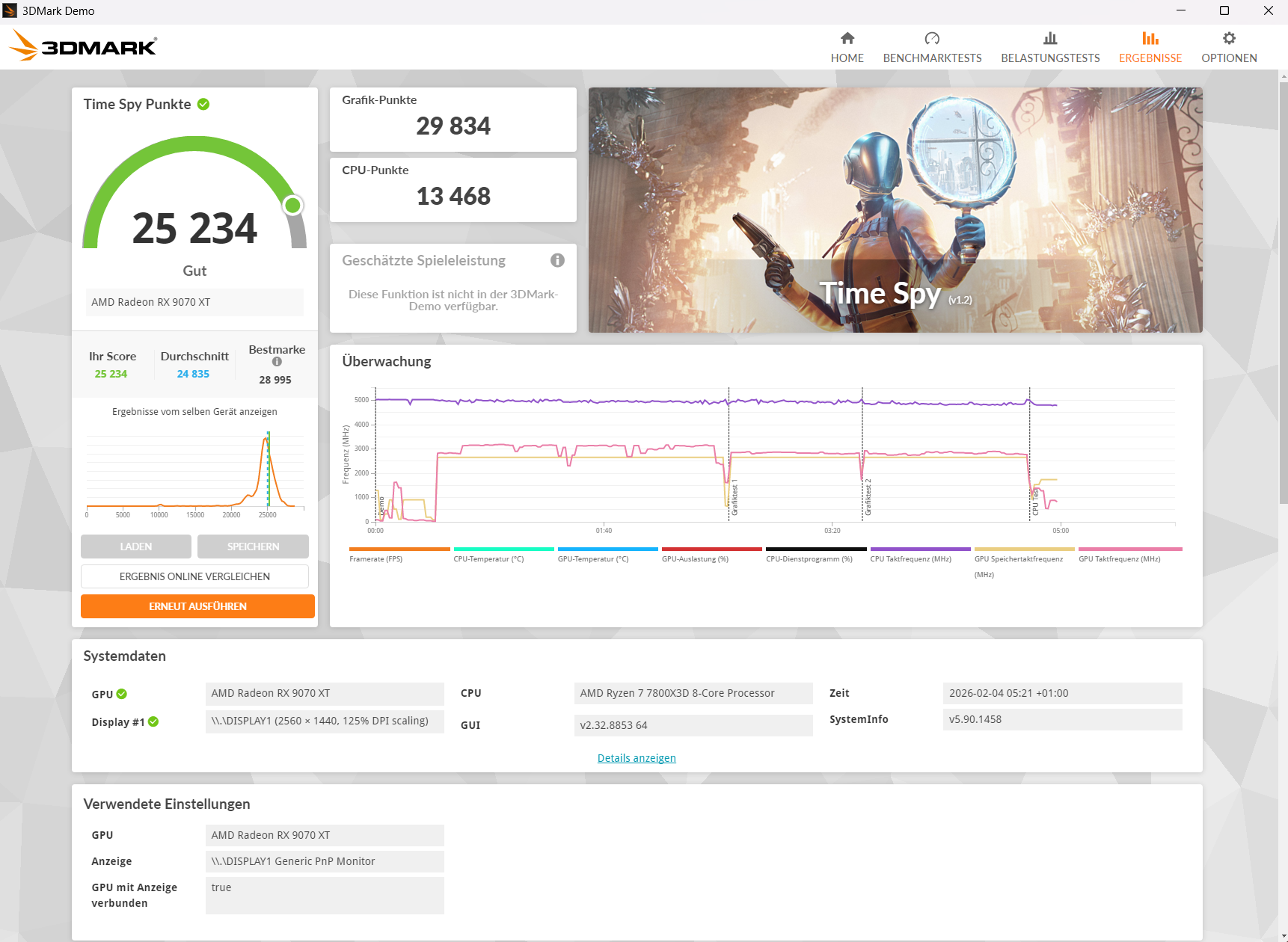Click the green check beside Time Spy Punkte
The image size is (1288, 942).
[x=203, y=104]
